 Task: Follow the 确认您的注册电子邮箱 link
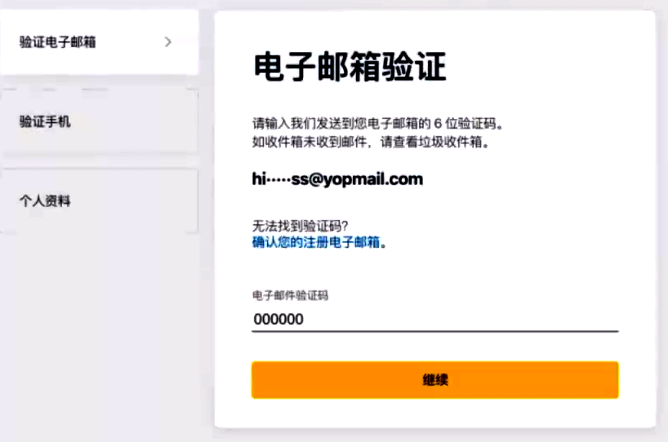tap(316, 242)
